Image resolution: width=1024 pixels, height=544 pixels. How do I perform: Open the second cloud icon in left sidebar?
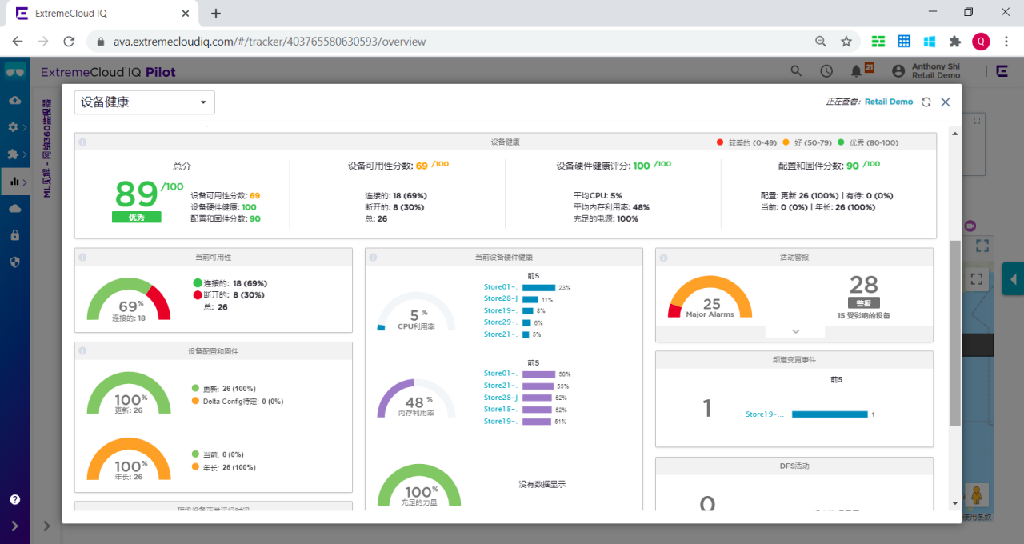click(x=15, y=208)
